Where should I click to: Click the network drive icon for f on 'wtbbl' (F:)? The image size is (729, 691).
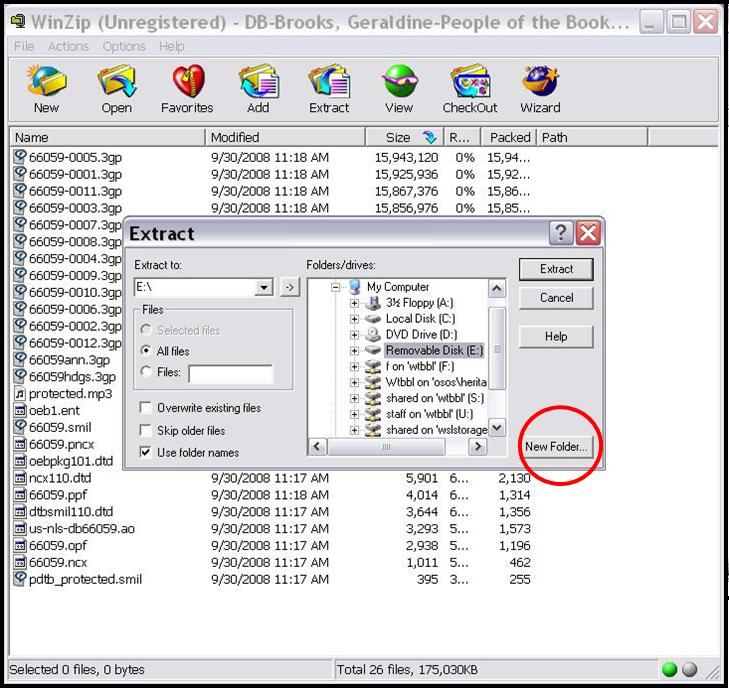[x=373, y=366]
